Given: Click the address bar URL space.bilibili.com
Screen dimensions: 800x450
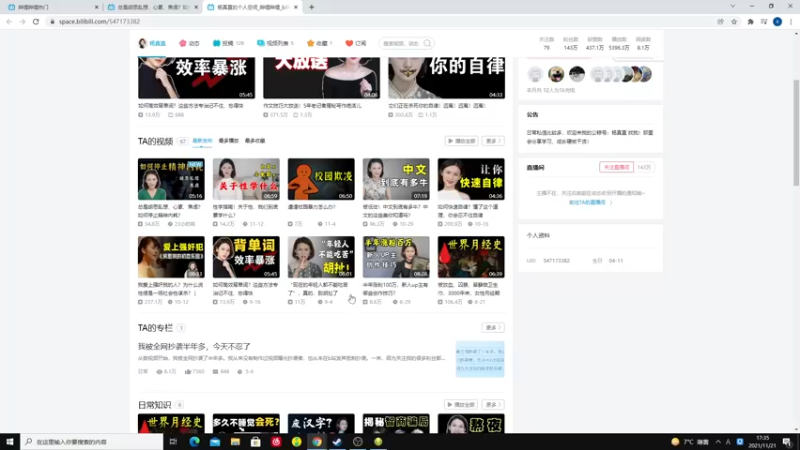Looking at the screenshot, I should pos(99,21).
